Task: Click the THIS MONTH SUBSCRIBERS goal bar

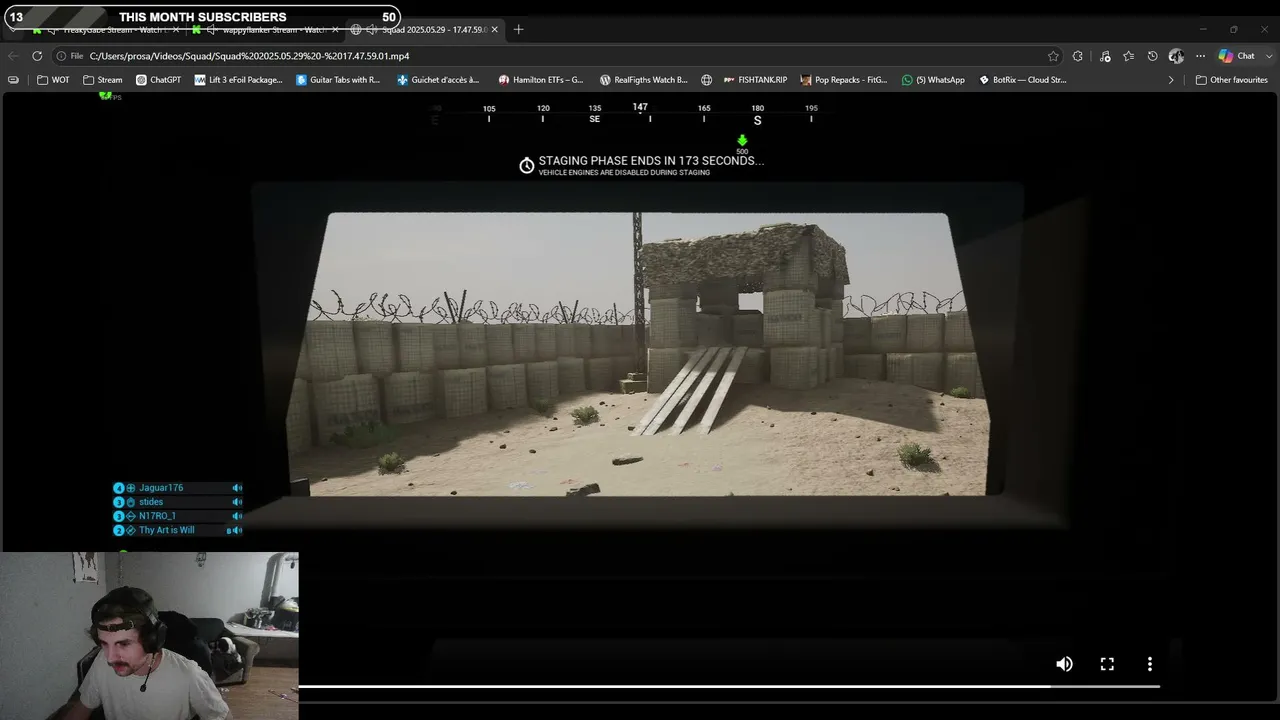Action: tap(202, 17)
